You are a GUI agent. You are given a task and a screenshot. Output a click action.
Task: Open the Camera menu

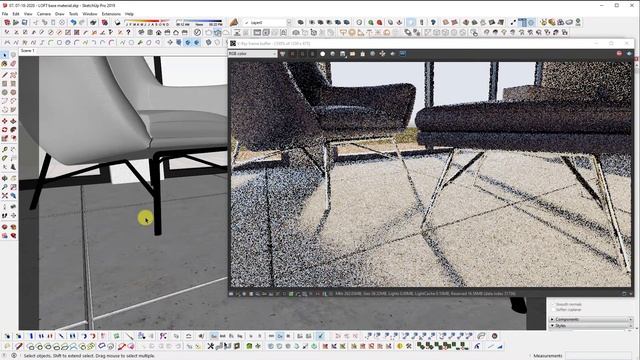[x=44, y=14]
